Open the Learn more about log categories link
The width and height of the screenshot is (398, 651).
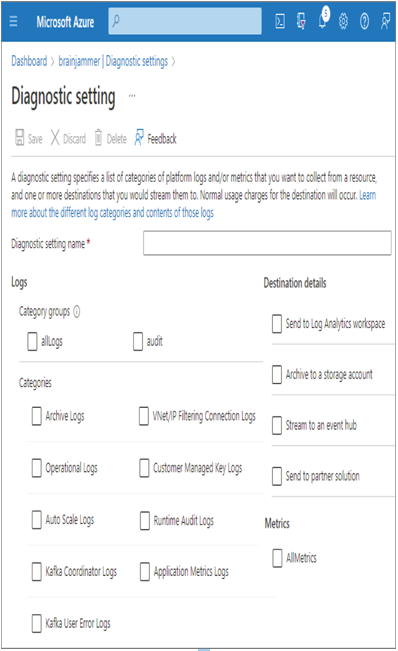click(x=193, y=204)
